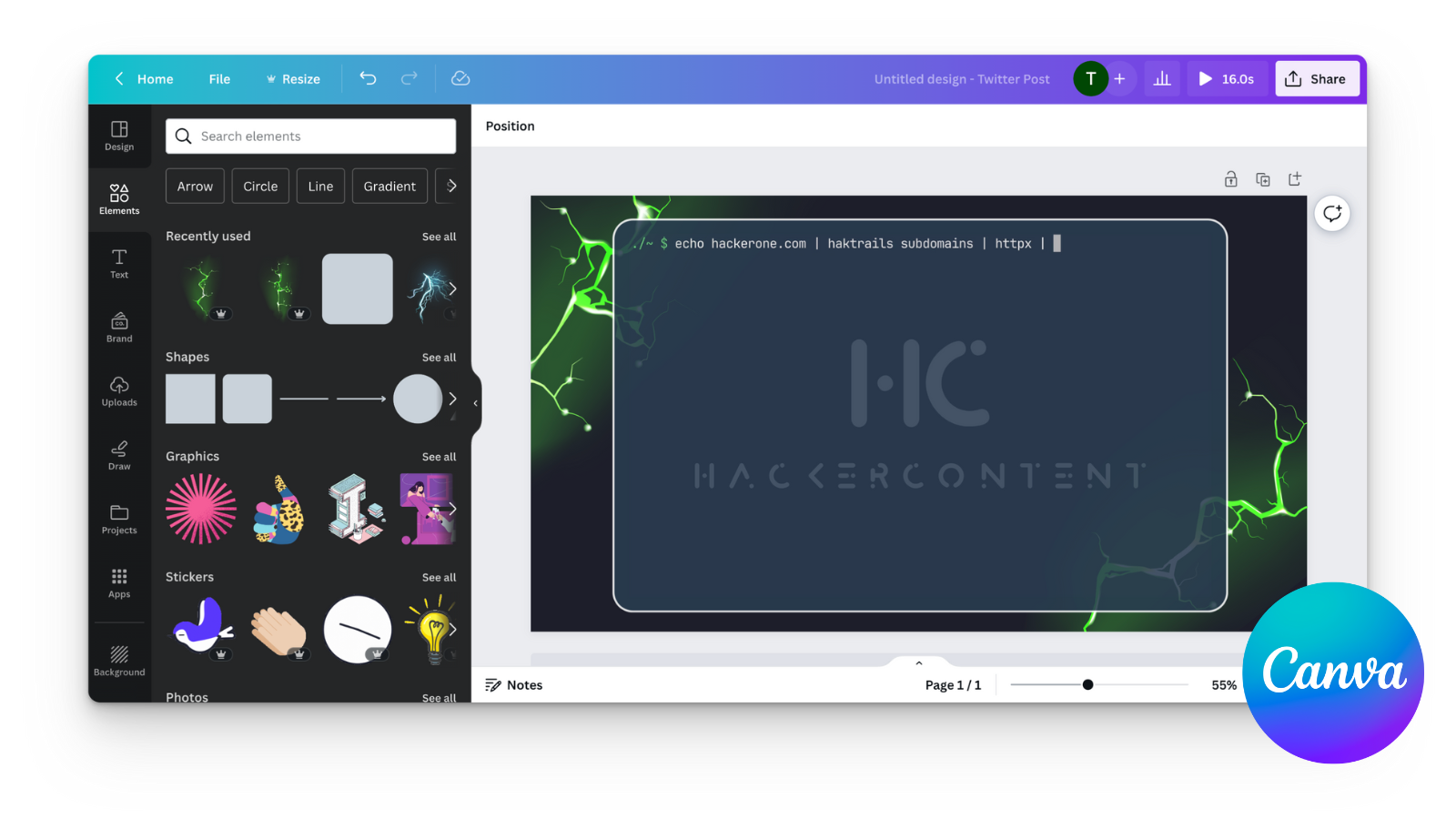
Task: Redo the last undone action
Action: pyautogui.click(x=409, y=78)
